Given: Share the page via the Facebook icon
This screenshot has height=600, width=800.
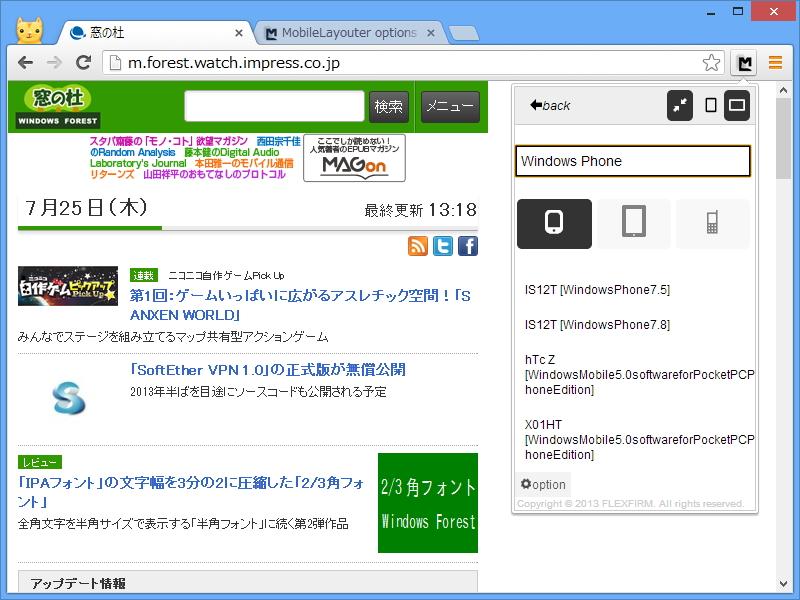Looking at the screenshot, I should click(x=467, y=246).
